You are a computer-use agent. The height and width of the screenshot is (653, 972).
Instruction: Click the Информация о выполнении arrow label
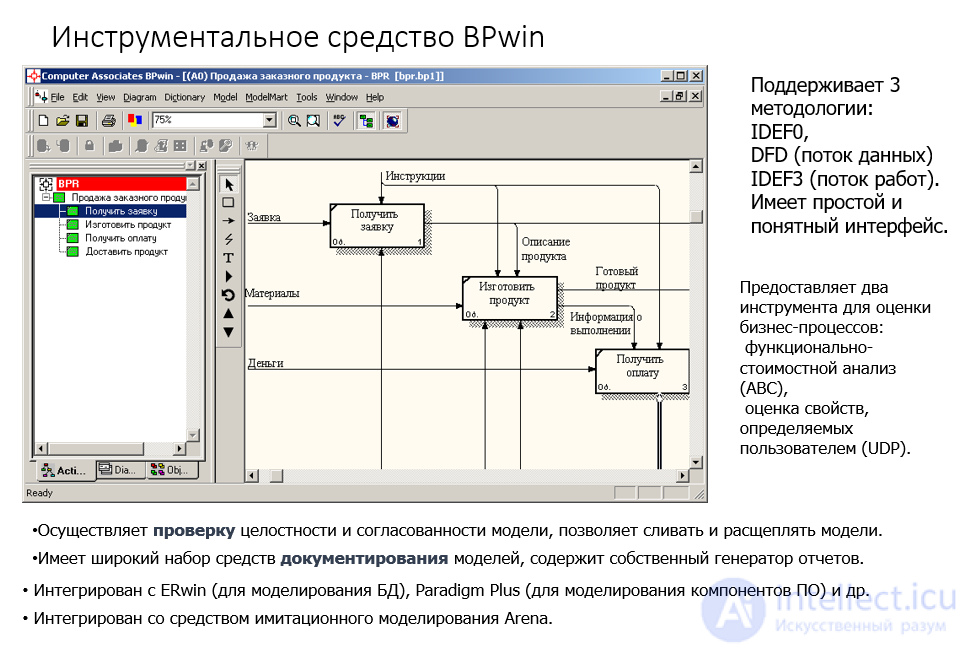(x=606, y=323)
